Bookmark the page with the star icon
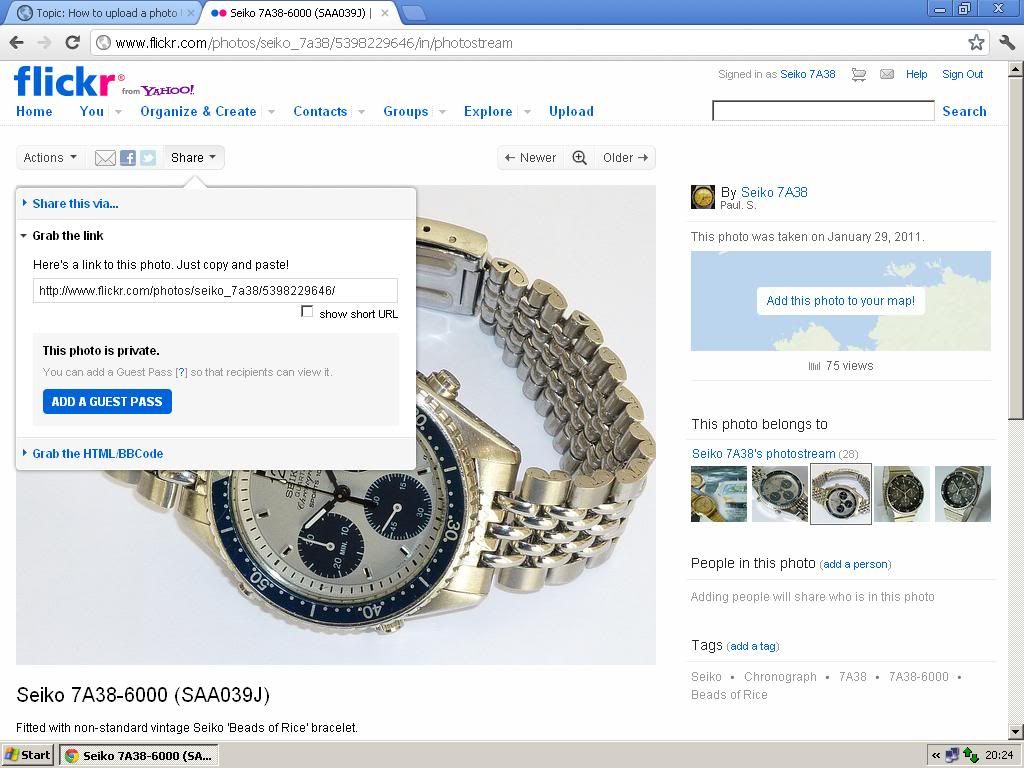The image size is (1024, 768). click(x=976, y=43)
